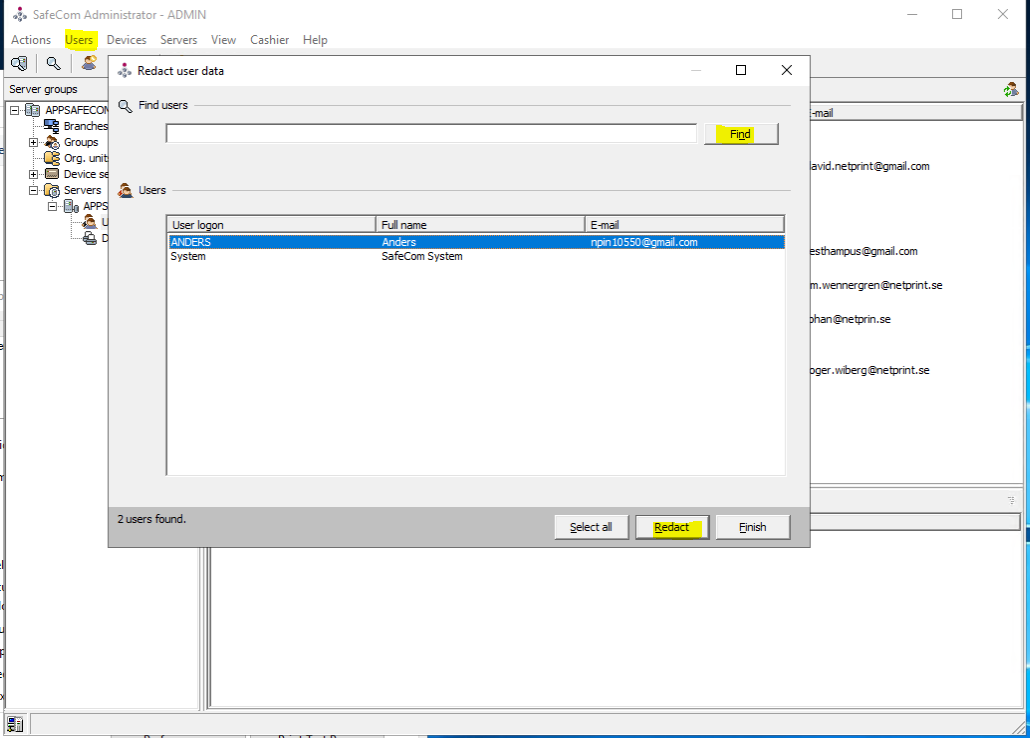Click the Find users search field

[x=431, y=133]
